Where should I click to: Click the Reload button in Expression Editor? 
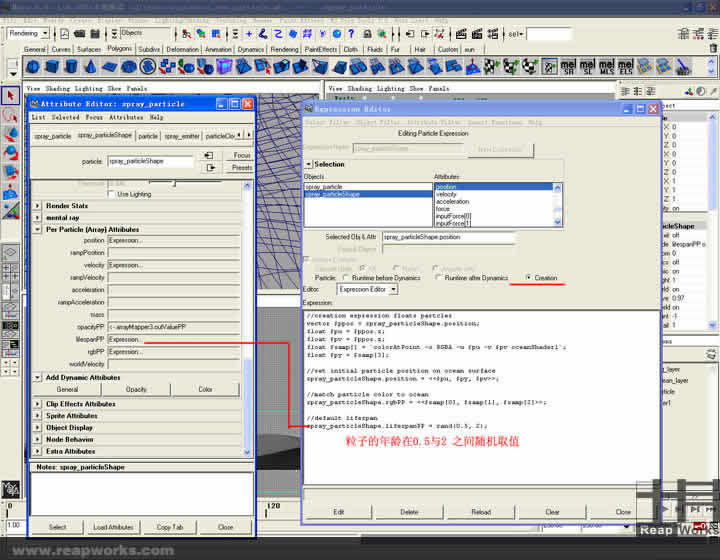481,511
